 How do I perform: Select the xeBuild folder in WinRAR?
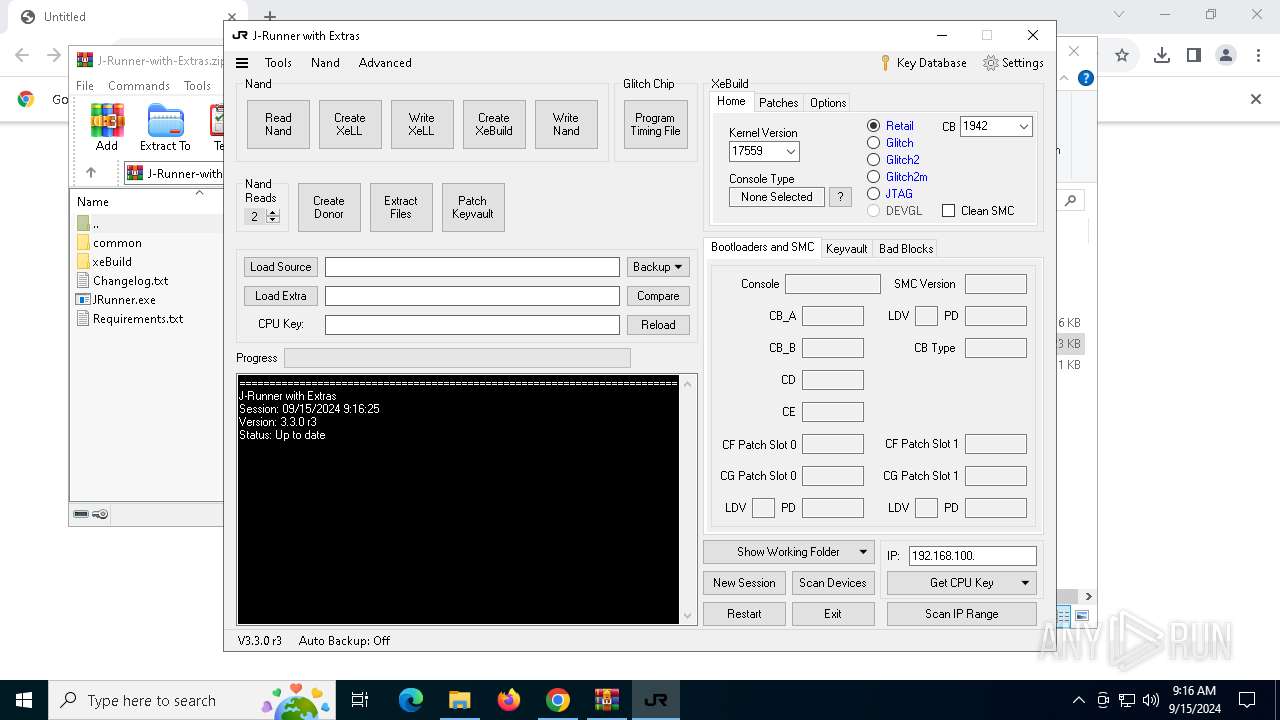point(112,262)
